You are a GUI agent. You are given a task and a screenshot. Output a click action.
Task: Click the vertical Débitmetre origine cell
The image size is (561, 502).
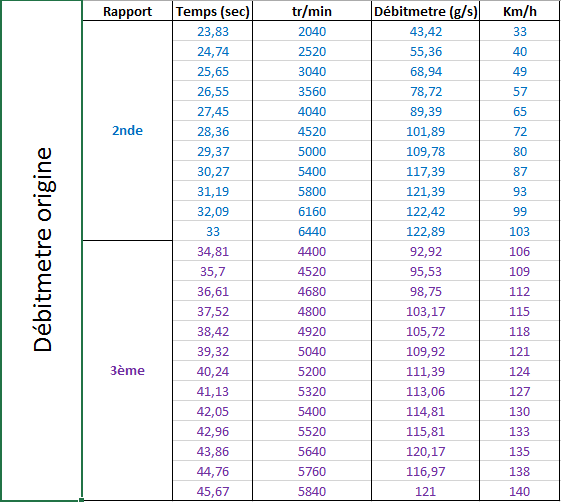click(x=42, y=250)
